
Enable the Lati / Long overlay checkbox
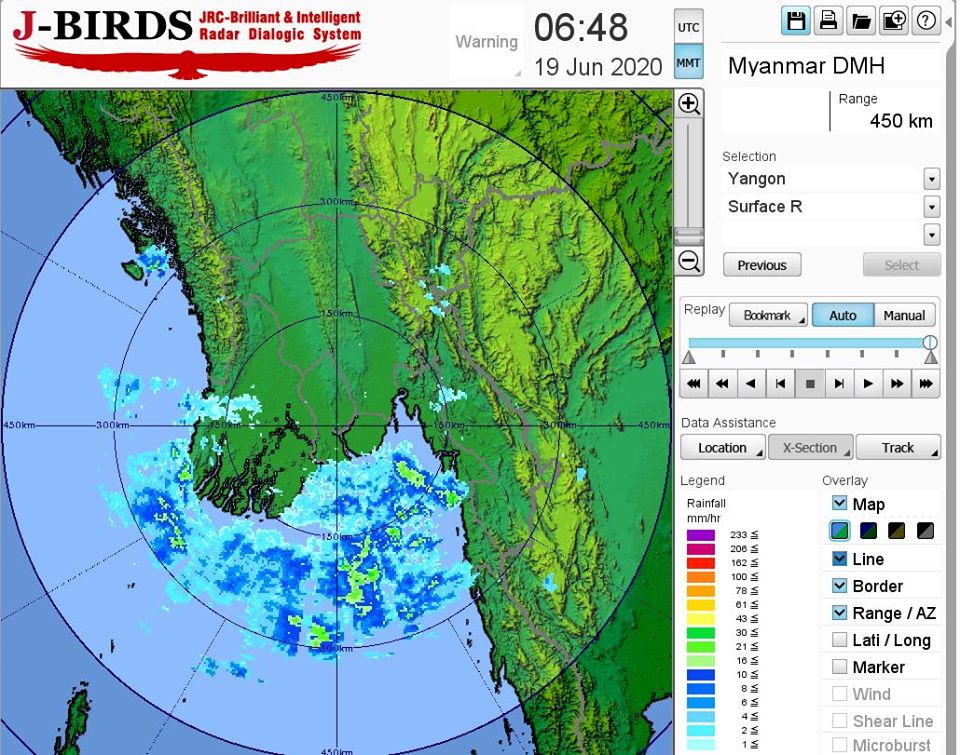tap(840, 640)
